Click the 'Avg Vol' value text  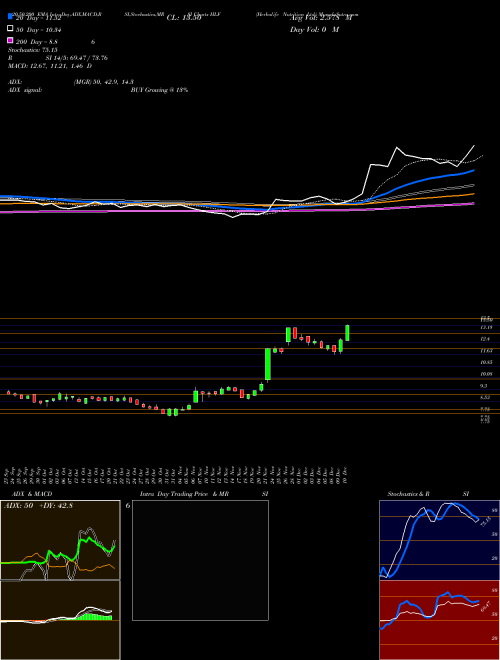pos(320,18)
